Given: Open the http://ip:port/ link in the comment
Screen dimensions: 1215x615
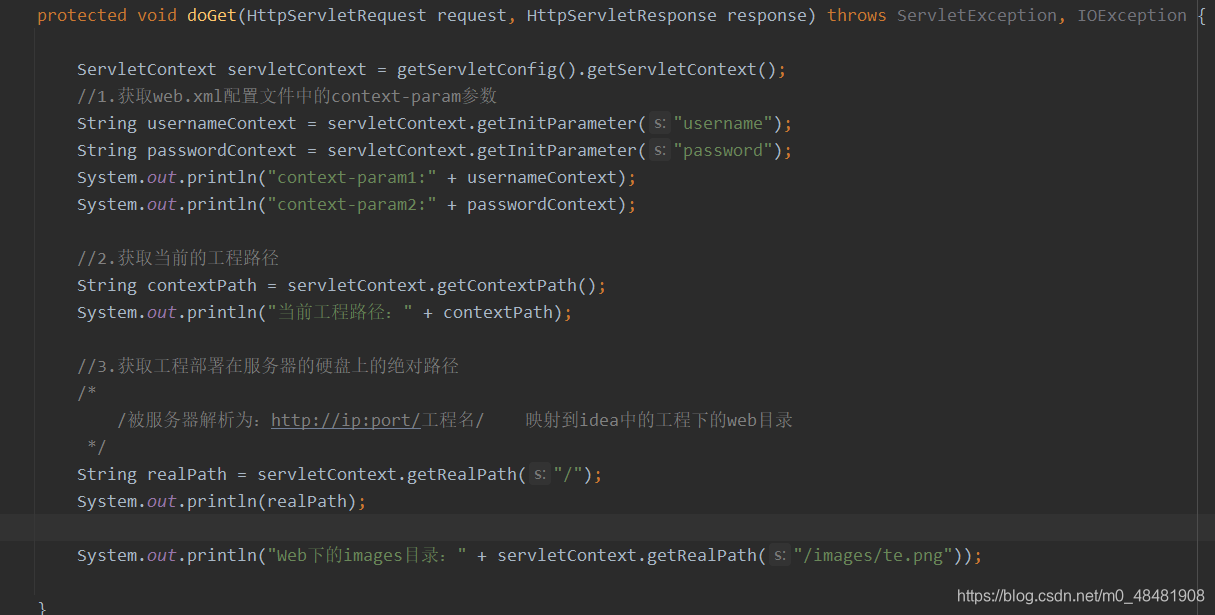Looking at the screenshot, I should click(x=346, y=420).
